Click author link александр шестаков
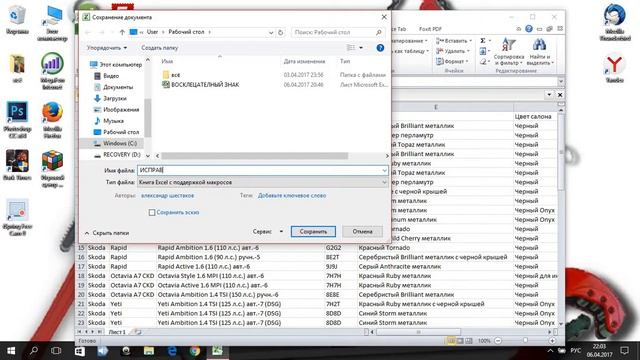Screen dimensions: 640x360 click(167, 196)
